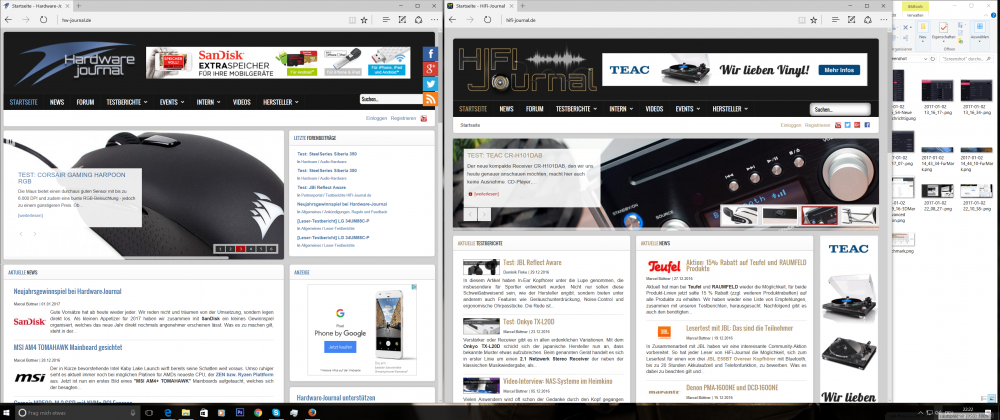1000x420 pixels.
Task: Open Windows Start button
Action: coord(6,413)
